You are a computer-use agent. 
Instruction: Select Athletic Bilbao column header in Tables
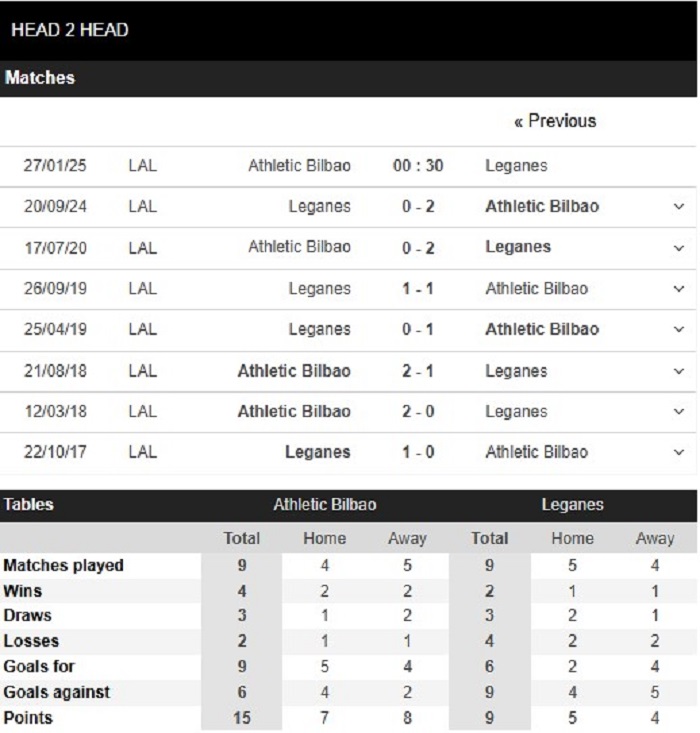(325, 504)
